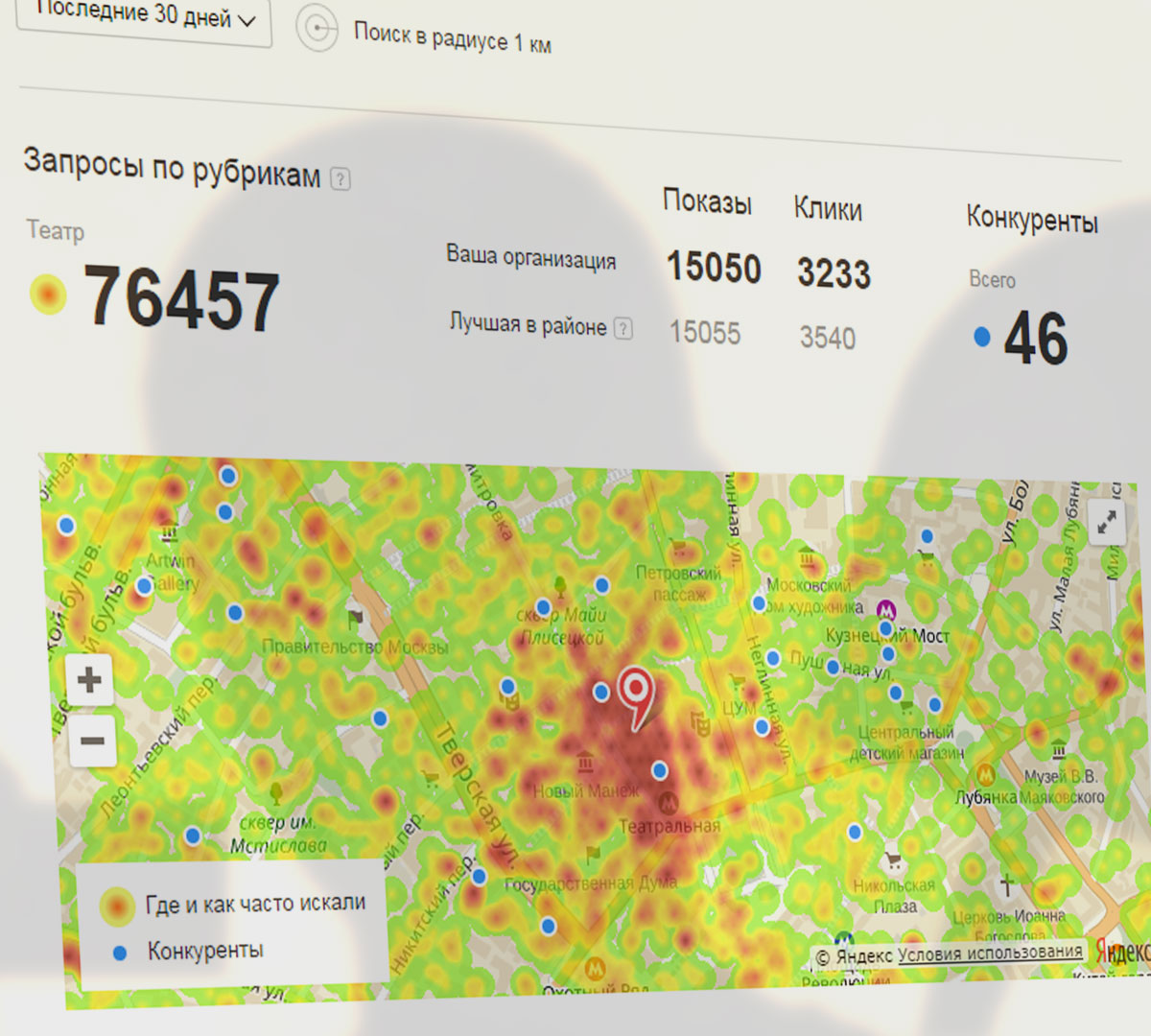Click 'Музей В.В. Маяковского' map label

pyautogui.click(x=1063, y=787)
